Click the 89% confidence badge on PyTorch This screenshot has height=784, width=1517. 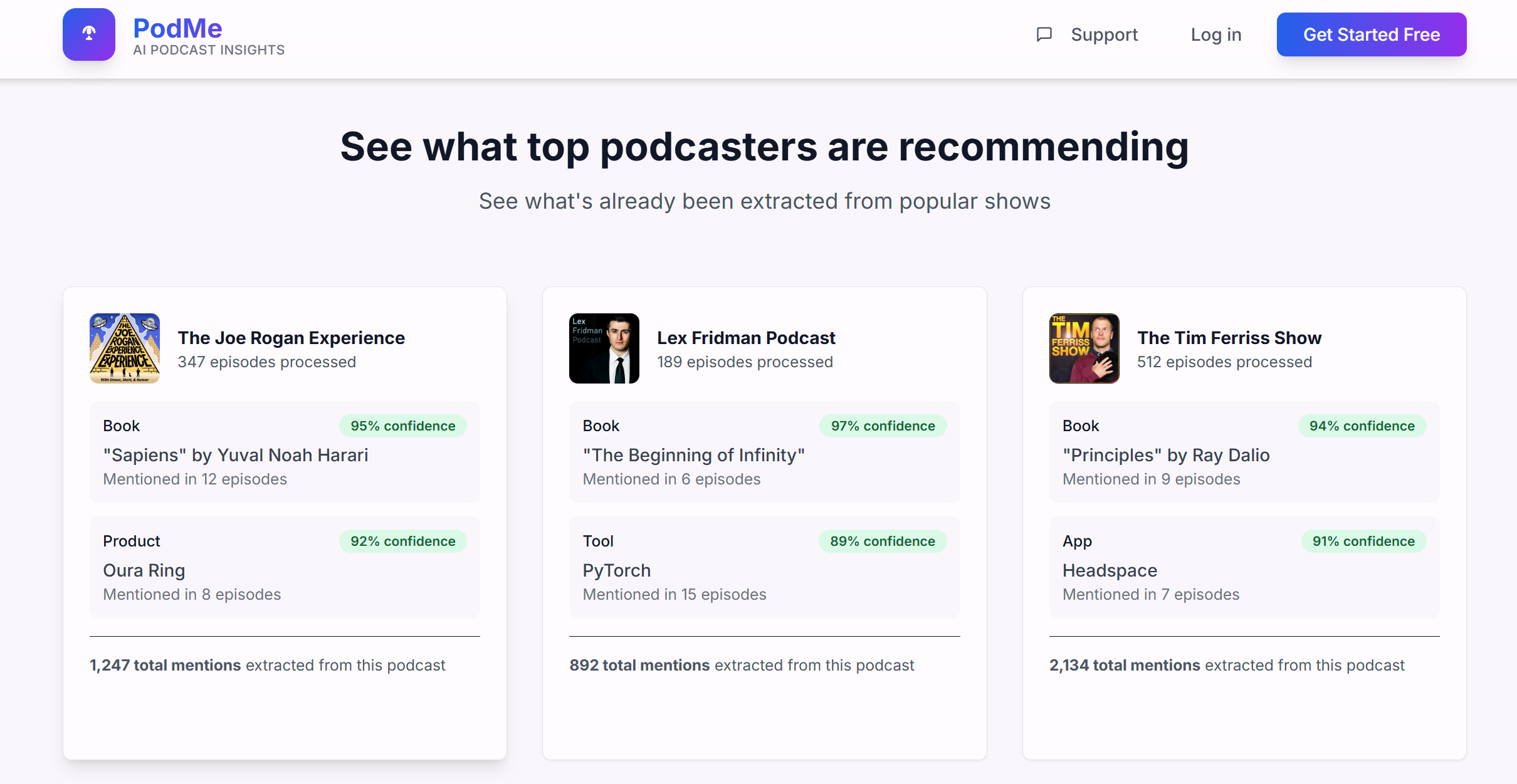coord(882,541)
